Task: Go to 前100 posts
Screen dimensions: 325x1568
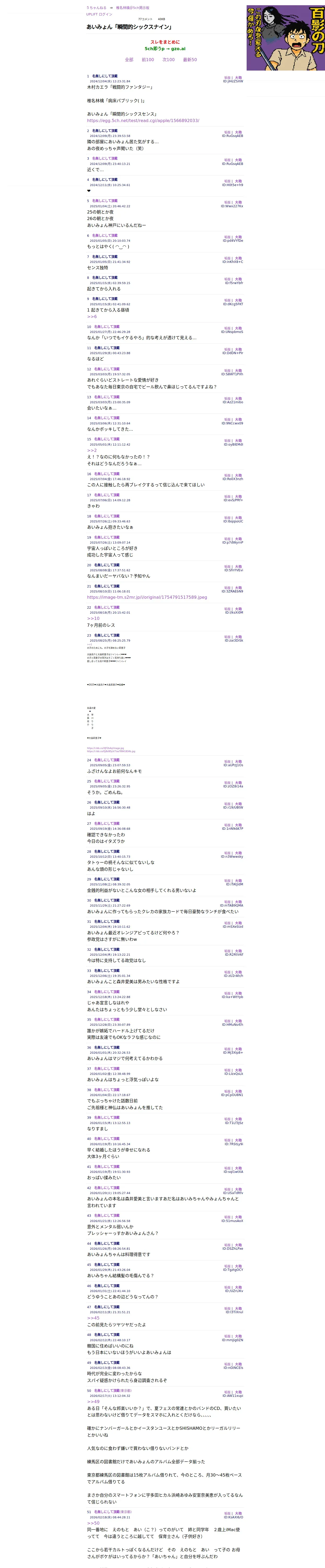Action: (148, 60)
